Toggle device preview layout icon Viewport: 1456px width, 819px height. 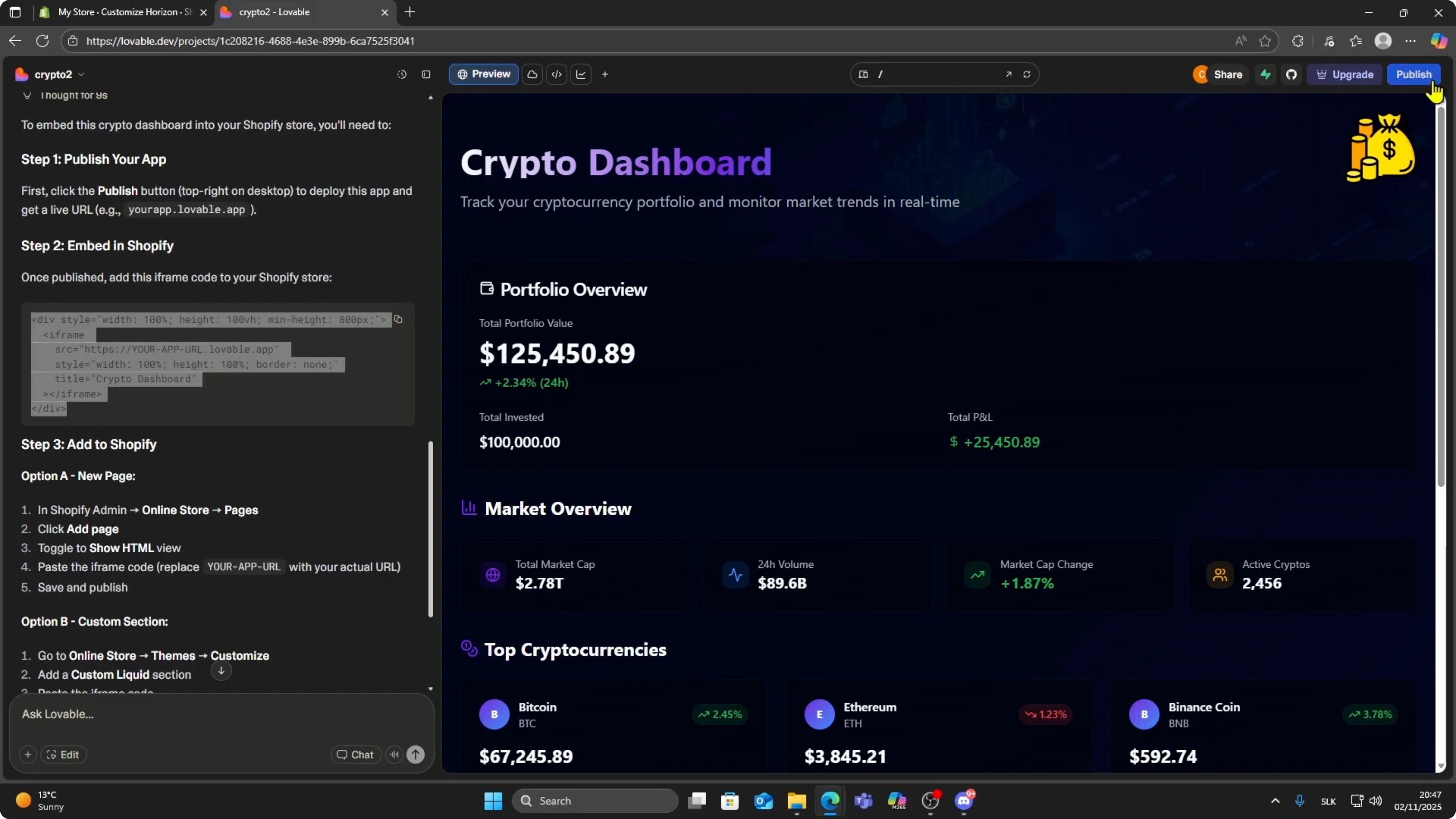coord(863,75)
